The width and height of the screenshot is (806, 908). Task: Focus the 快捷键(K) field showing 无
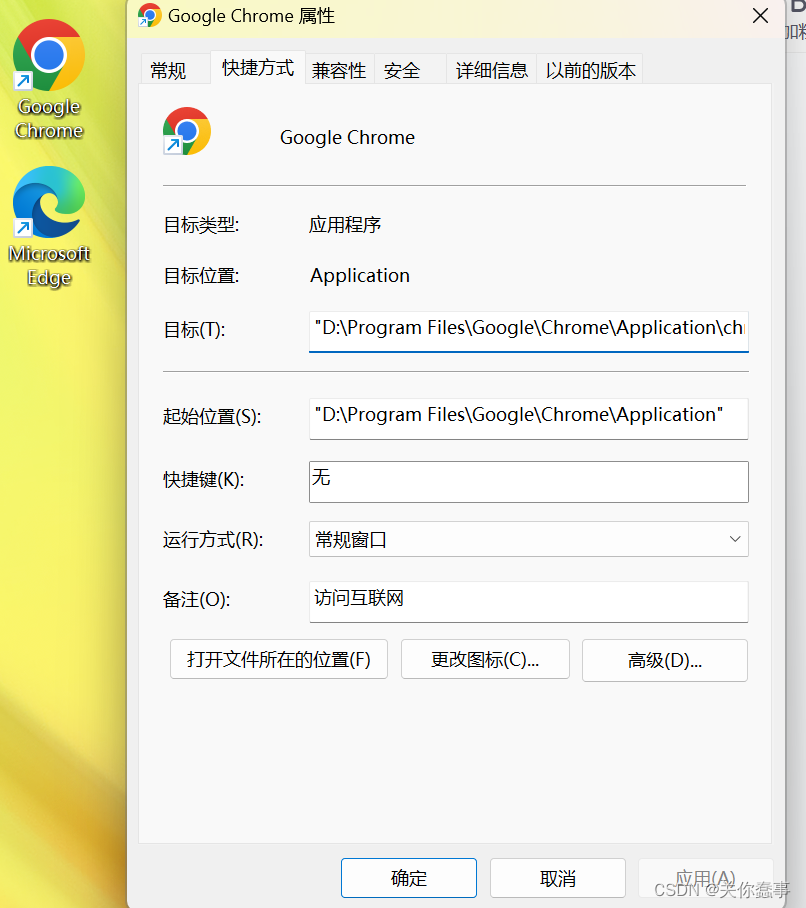(529, 482)
